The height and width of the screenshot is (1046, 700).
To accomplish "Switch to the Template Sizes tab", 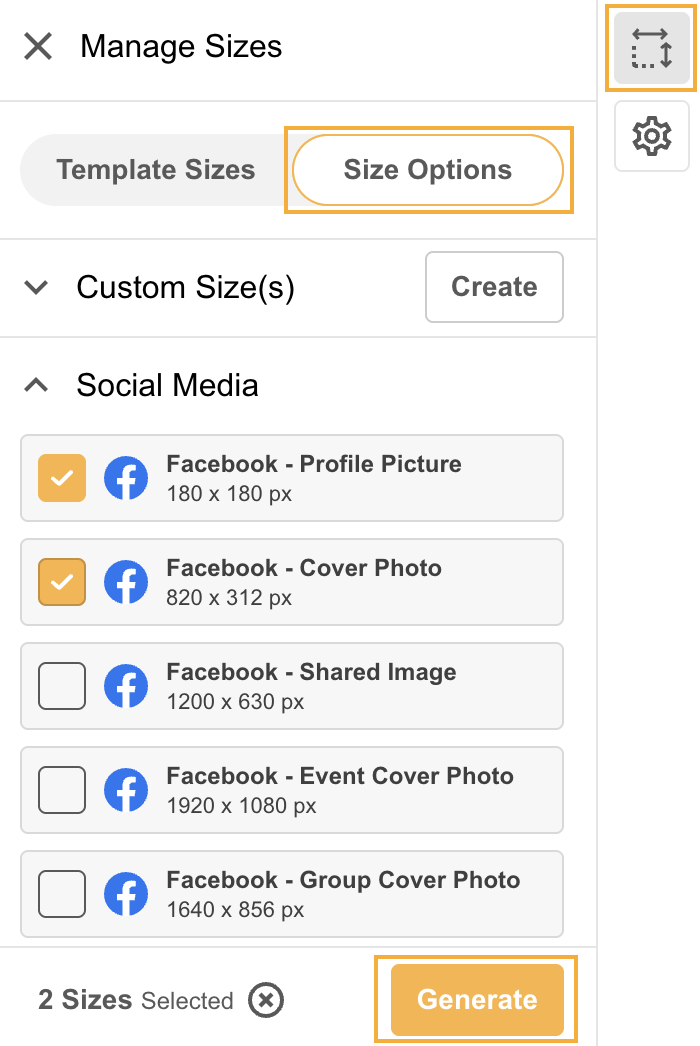I will (155, 170).
